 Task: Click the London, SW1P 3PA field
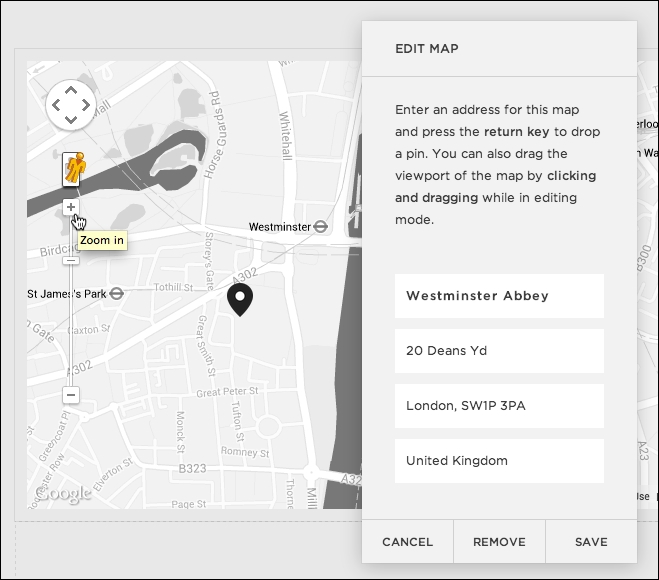coord(499,406)
